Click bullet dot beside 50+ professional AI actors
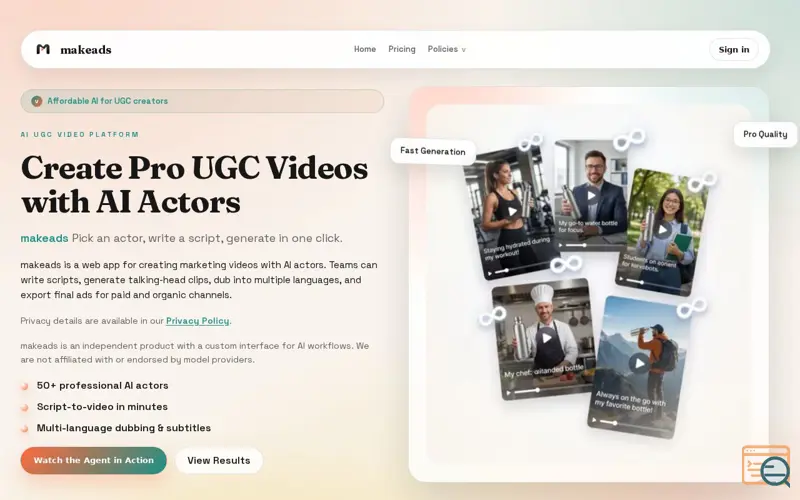The height and width of the screenshot is (500, 800). click(24, 386)
